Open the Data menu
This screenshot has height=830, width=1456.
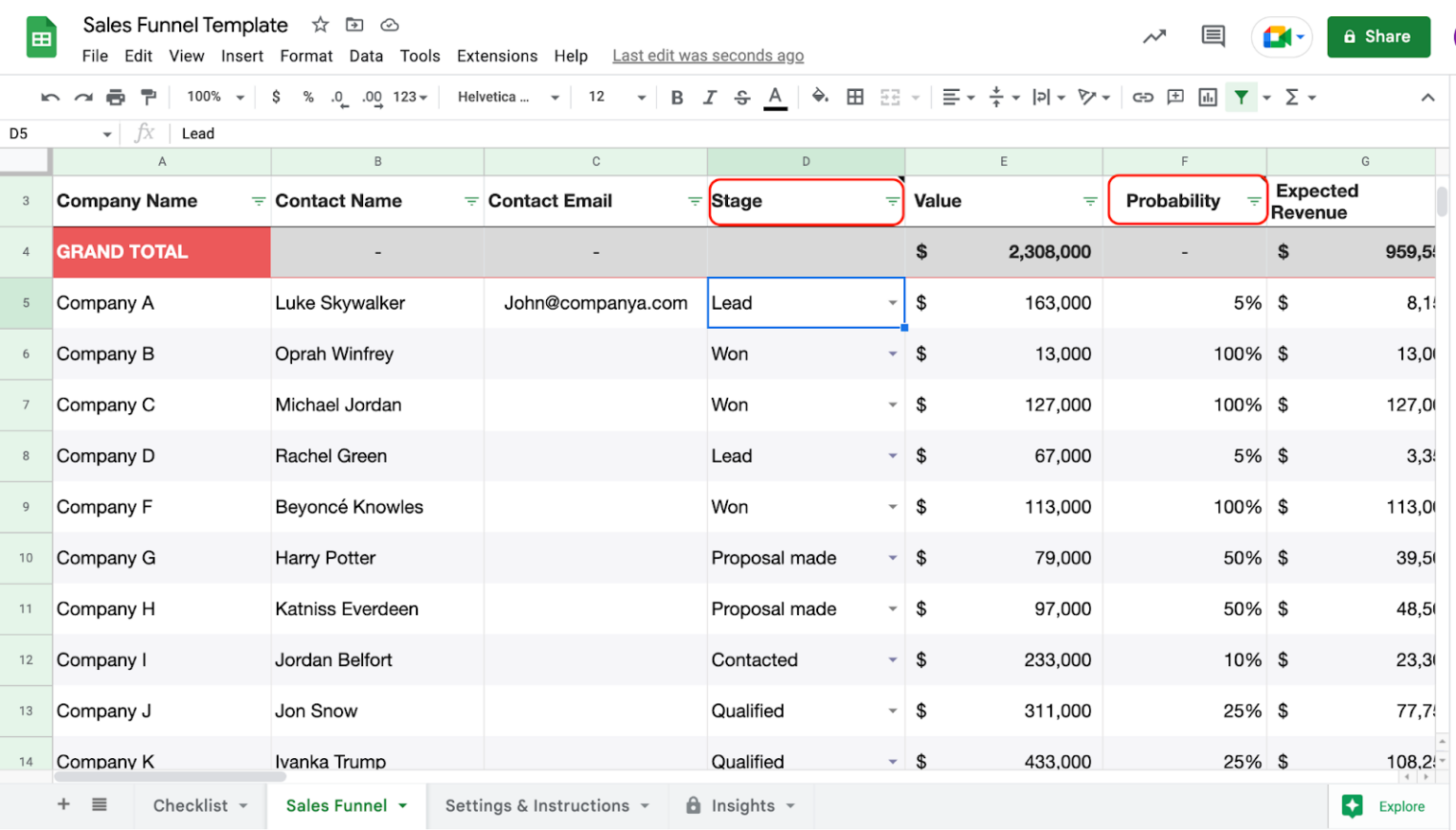pyautogui.click(x=366, y=56)
